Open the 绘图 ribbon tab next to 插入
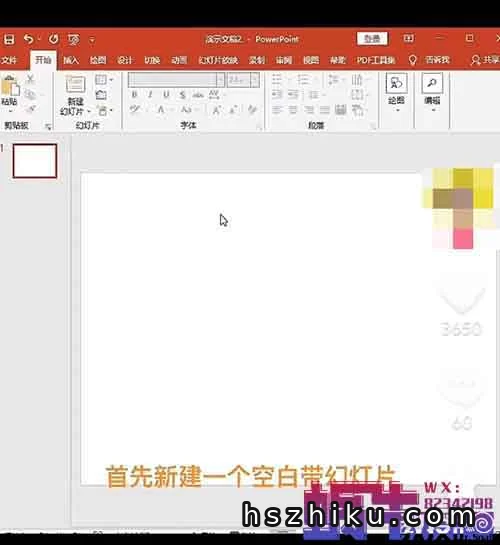This screenshot has height=545, width=500. pyautogui.click(x=98, y=60)
